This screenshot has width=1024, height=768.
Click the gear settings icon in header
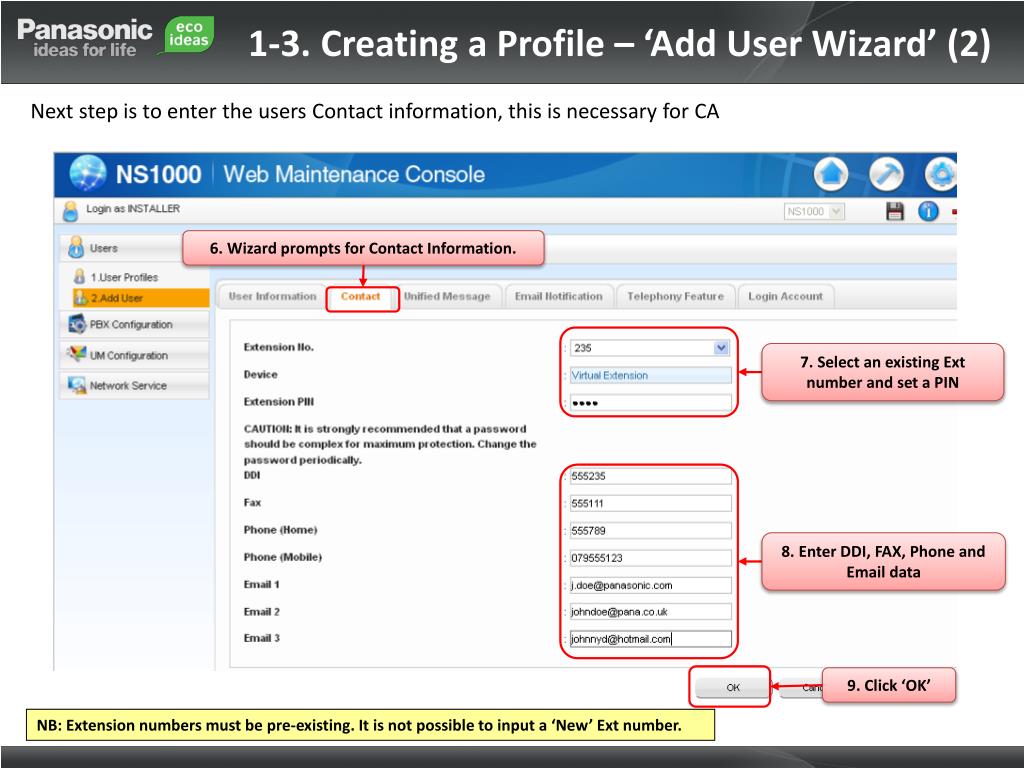[x=940, y=174]
